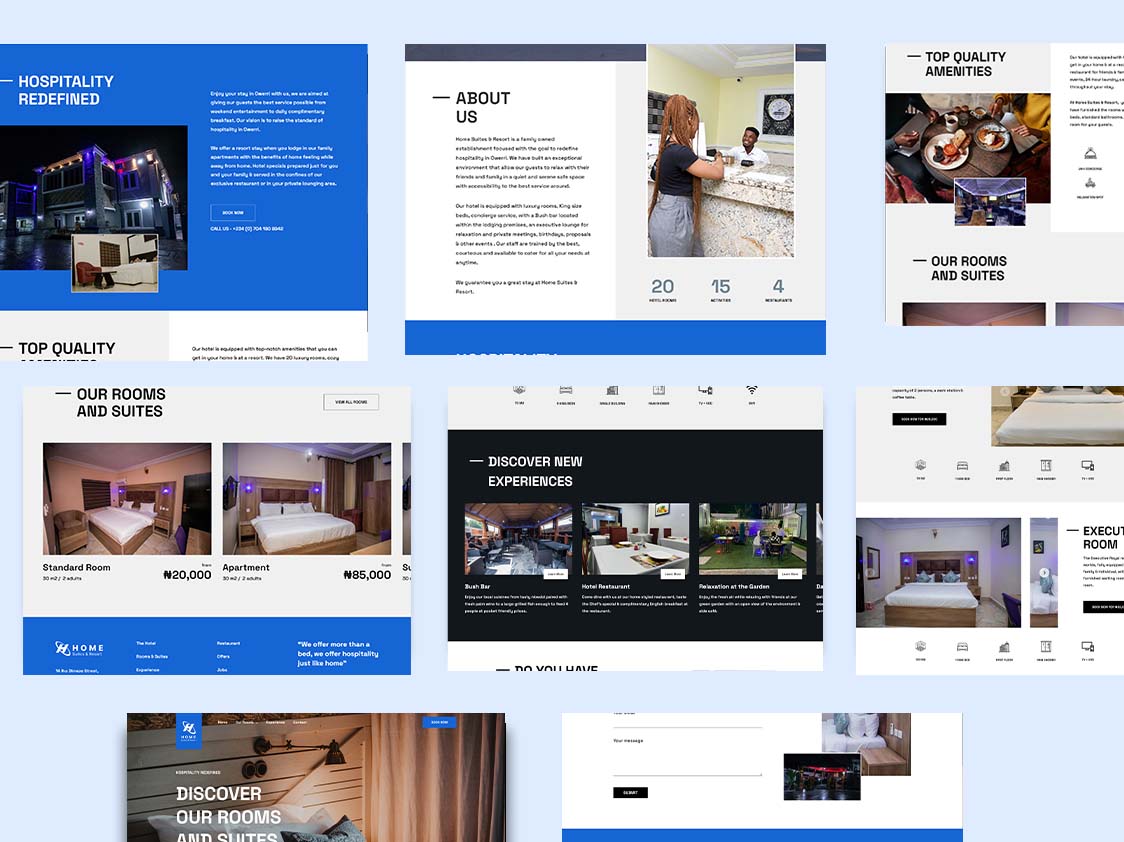Open the Experience page from the navbar

[x=274, y=722]
